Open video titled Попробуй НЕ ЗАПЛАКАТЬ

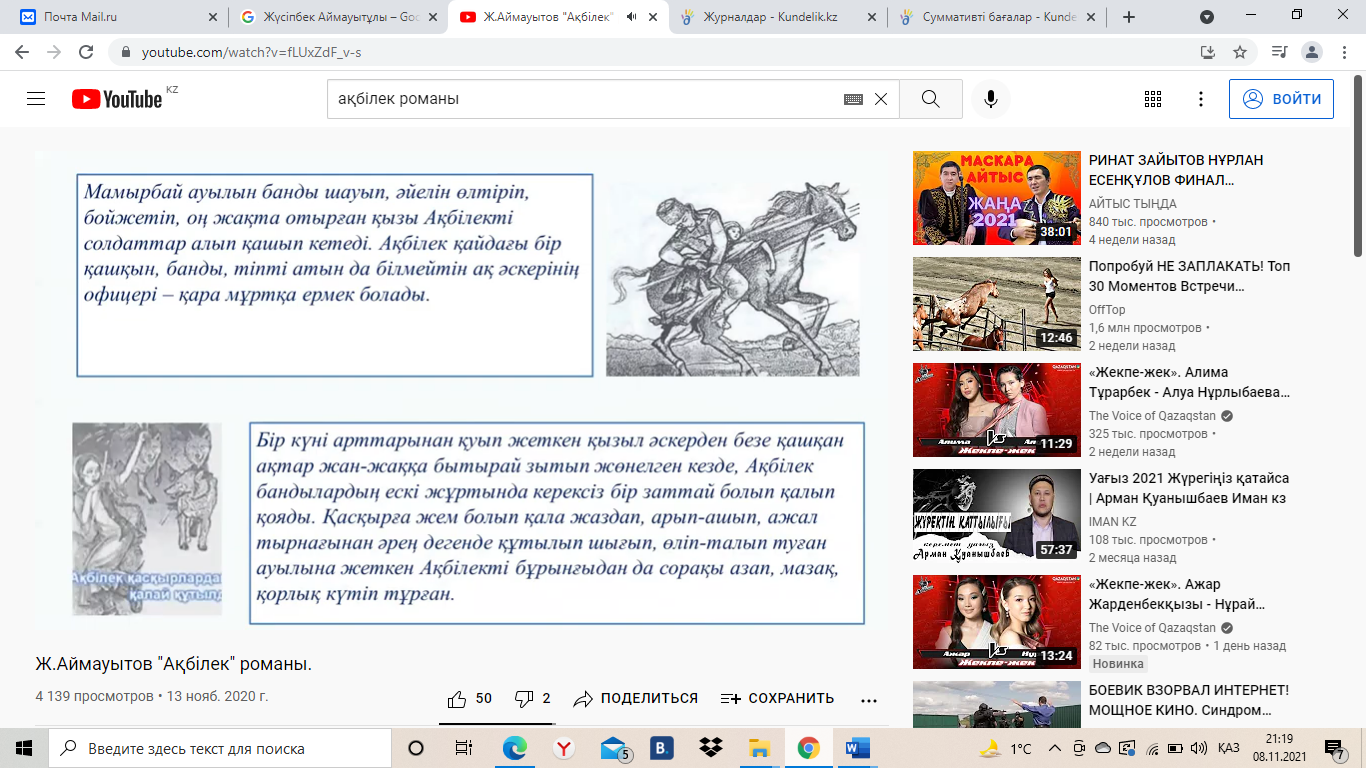(x=1190, y=275)
